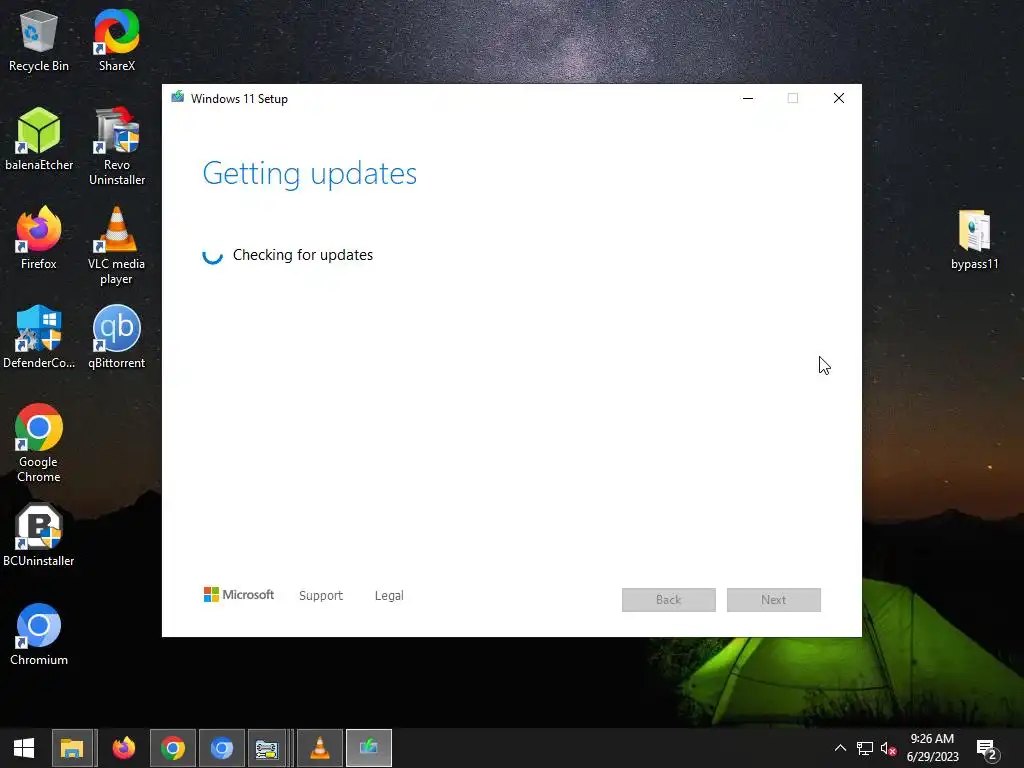The width and height of the screenshot is (1024, 768).
Task: Open the settings-like app taskbar icon next to Chromium
Action: (267, 748)
